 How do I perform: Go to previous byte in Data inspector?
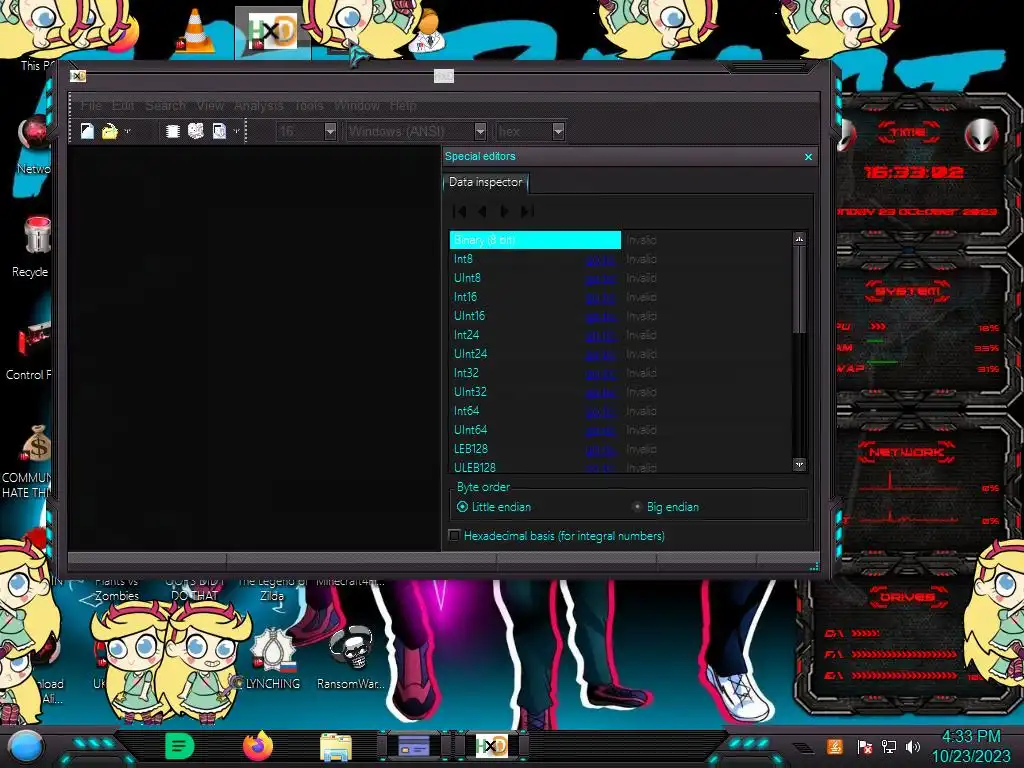[x=482, y=211]
